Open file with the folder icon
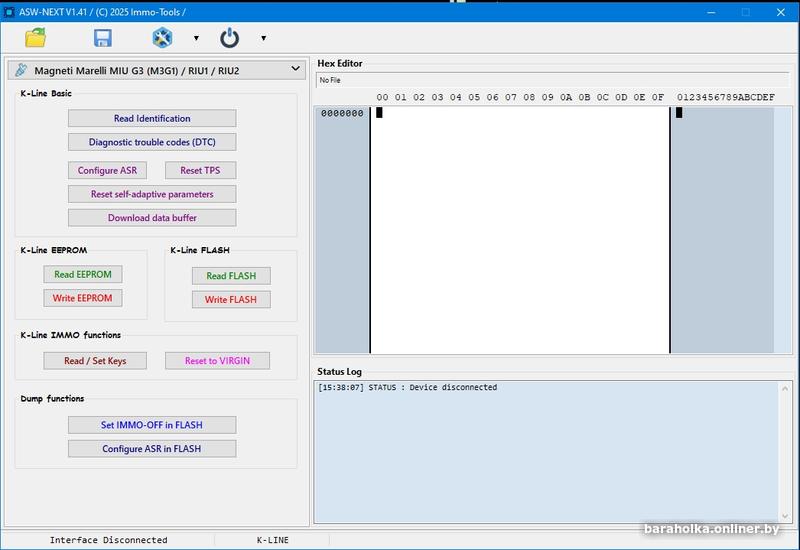The image size is (800, 550). pos(35,38)
